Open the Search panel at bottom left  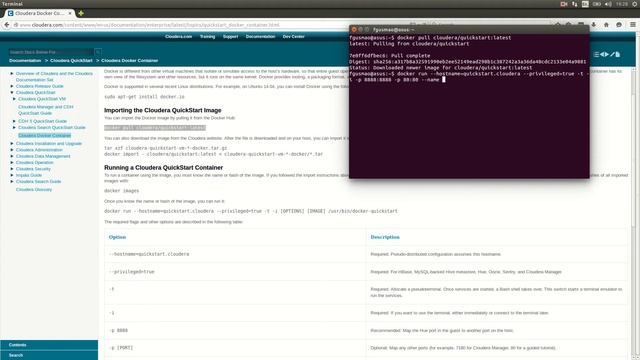[x=49, y=355]
